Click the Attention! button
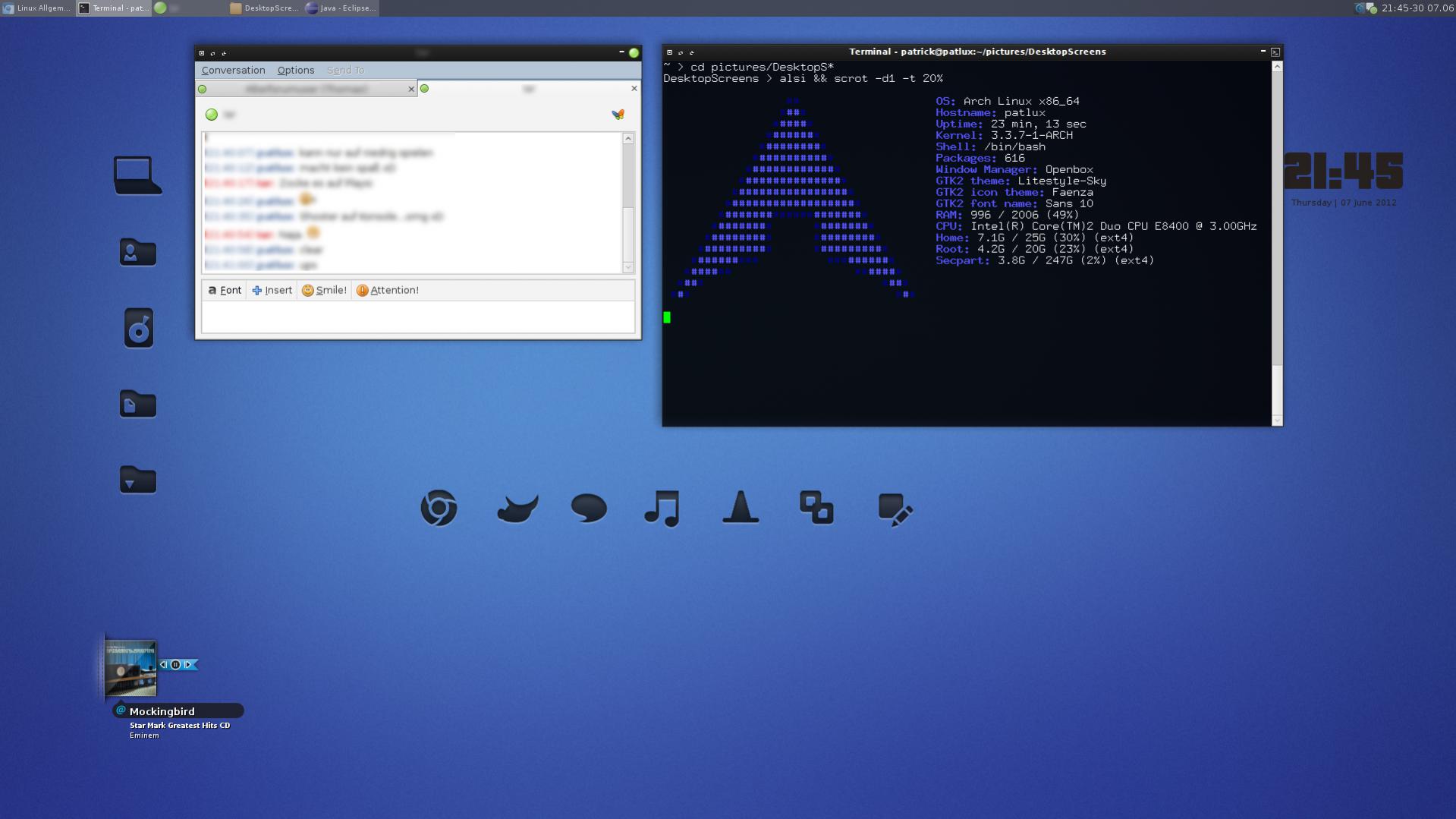The height and width of the screenshot is (819, 1456). point(387,291)
